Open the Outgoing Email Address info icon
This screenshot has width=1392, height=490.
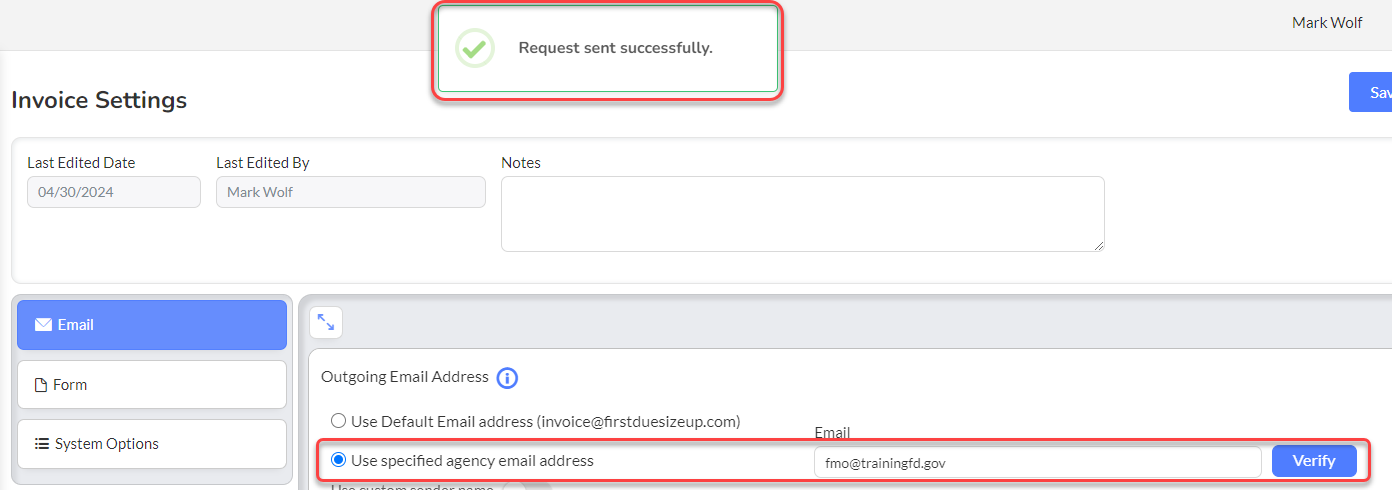(x=507, y=378)
